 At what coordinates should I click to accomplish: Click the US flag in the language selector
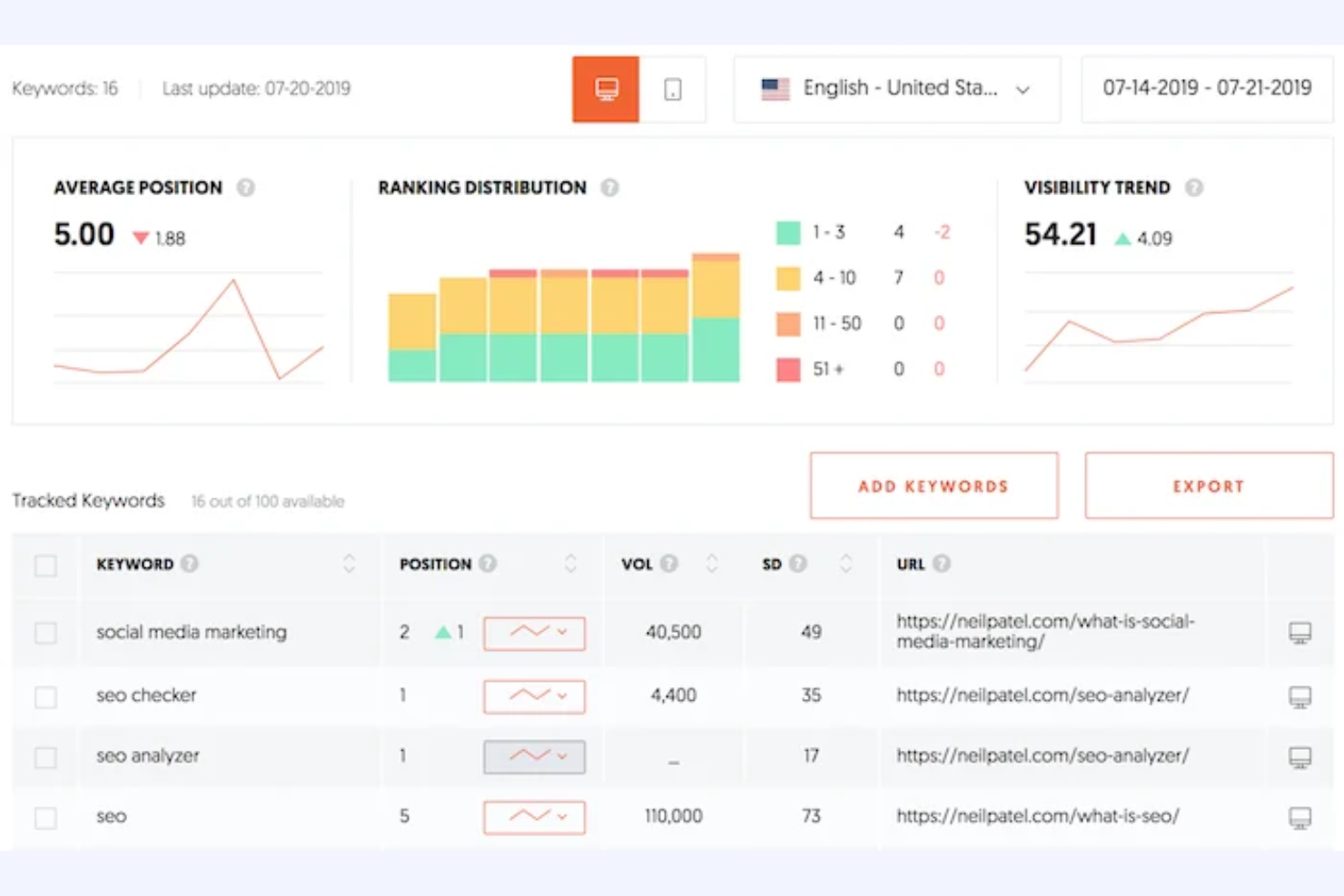tap(775, 88)
